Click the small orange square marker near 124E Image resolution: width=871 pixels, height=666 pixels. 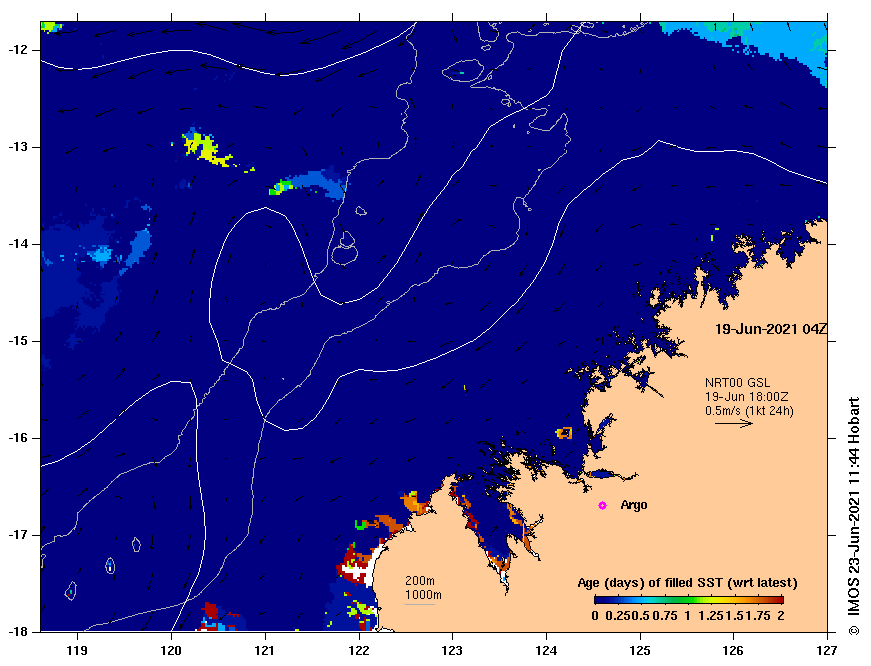(x=564, y=433)
